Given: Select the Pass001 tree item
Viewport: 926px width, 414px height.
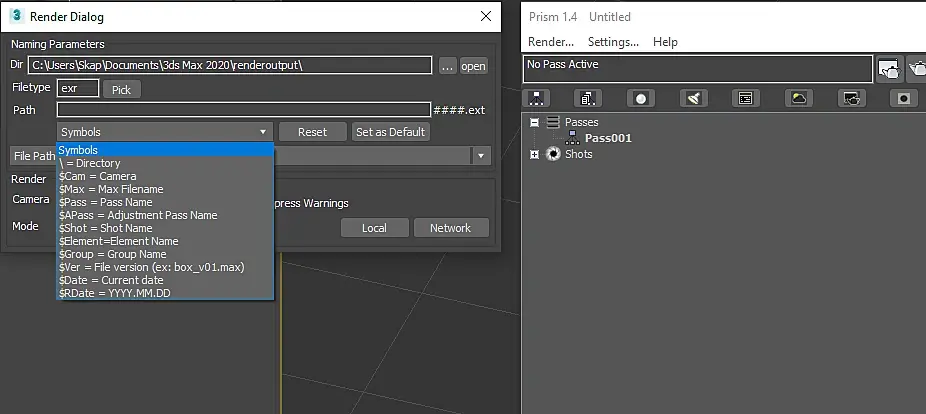Looking at the screenshot, I should [x=608, y=138].
